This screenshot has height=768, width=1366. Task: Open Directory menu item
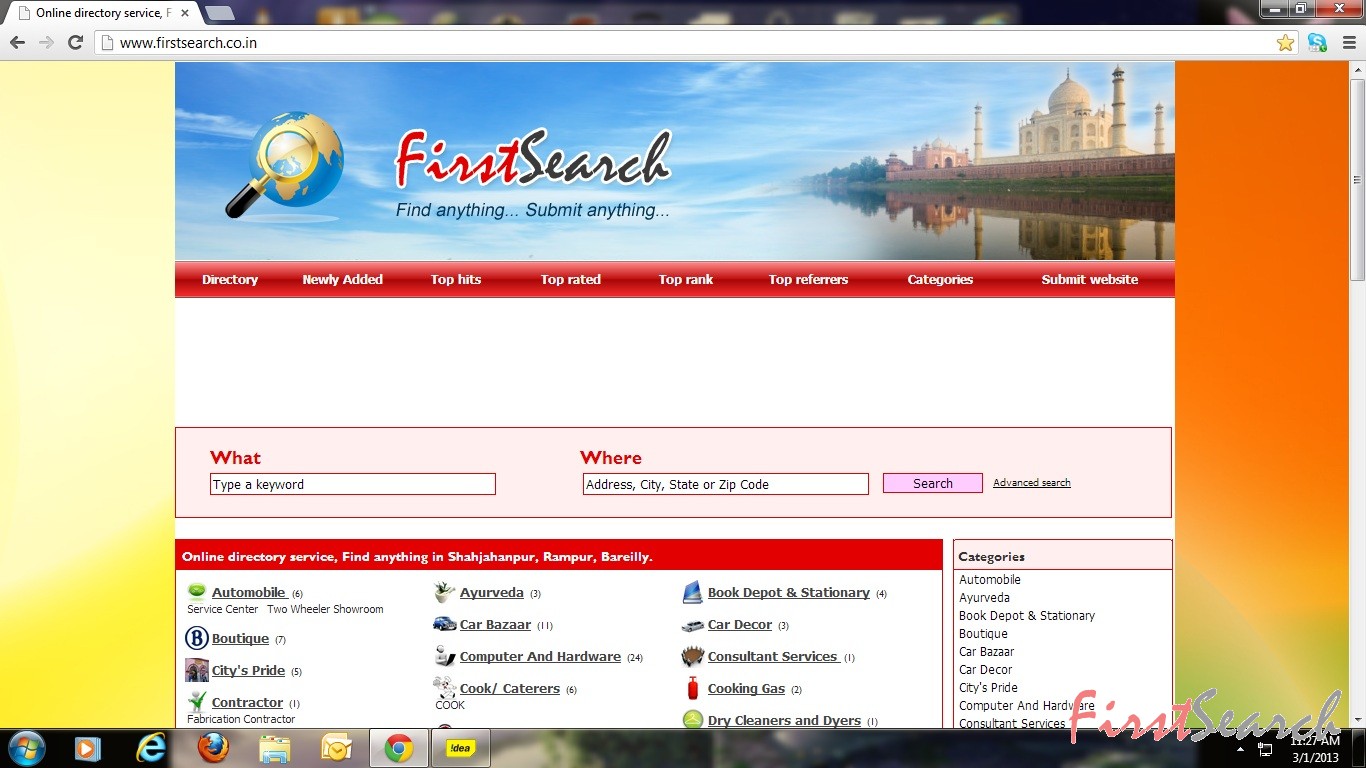[x=230, y=279]
